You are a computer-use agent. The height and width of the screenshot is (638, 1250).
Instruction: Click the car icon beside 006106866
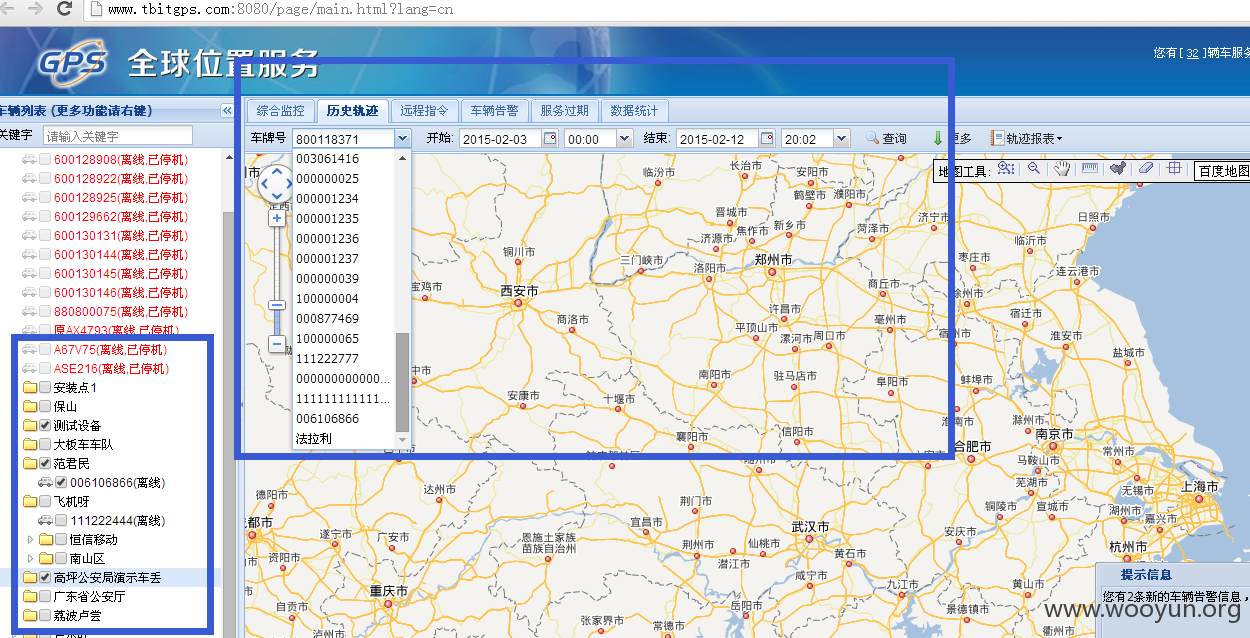[x=45, y=482]
